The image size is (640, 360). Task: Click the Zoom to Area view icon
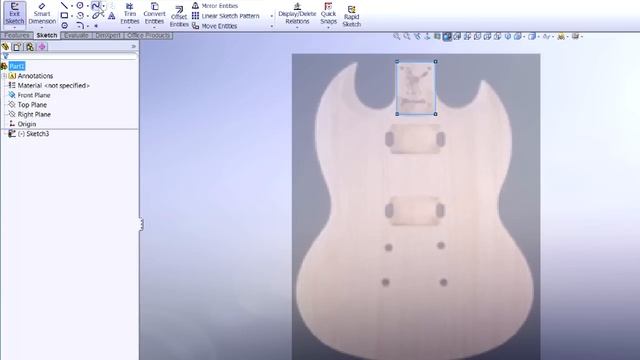[x=407, y=36]
